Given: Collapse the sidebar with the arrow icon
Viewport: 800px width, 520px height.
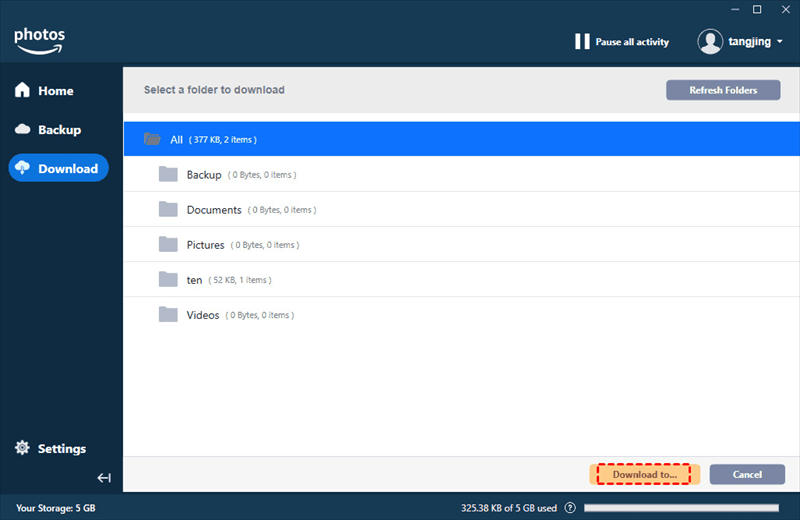Looking at the screenshot, I should (104, 478).
